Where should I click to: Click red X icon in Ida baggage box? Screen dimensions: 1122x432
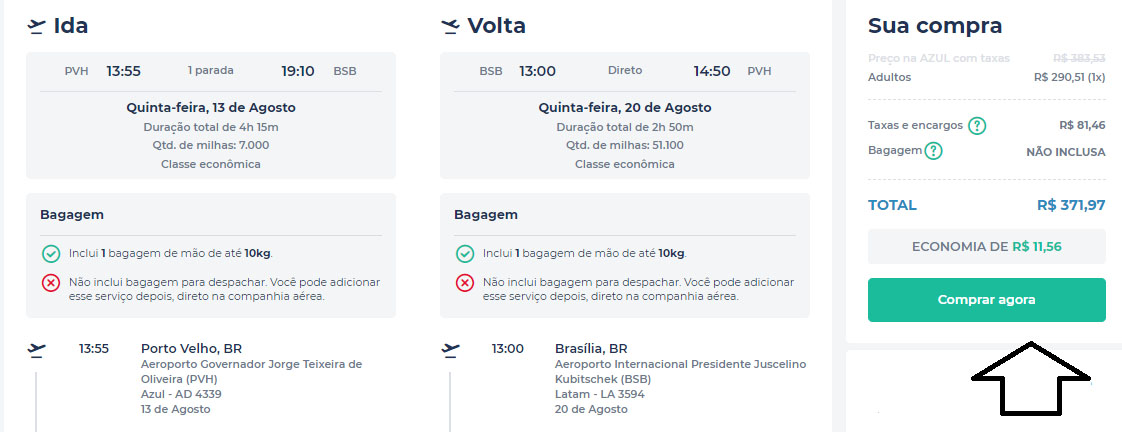click(x=51, y=283)
